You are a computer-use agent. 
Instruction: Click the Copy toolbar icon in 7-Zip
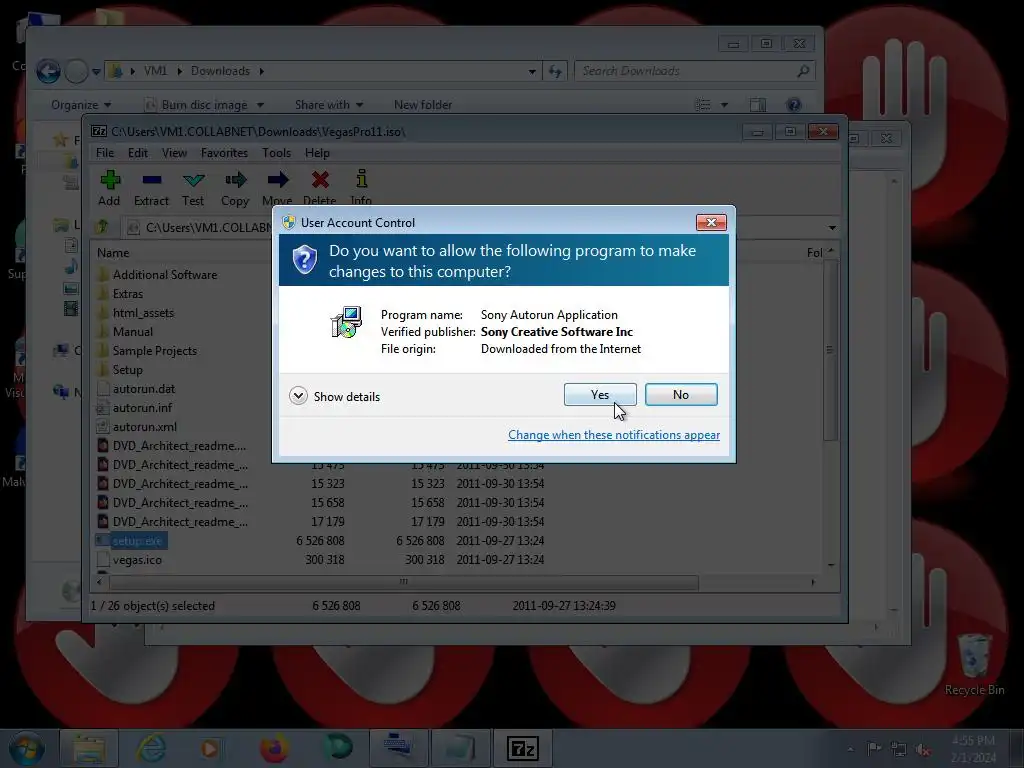235,189
